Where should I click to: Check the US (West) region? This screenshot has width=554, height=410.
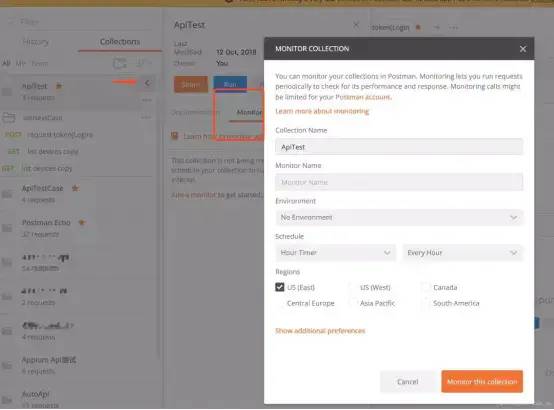353,287
